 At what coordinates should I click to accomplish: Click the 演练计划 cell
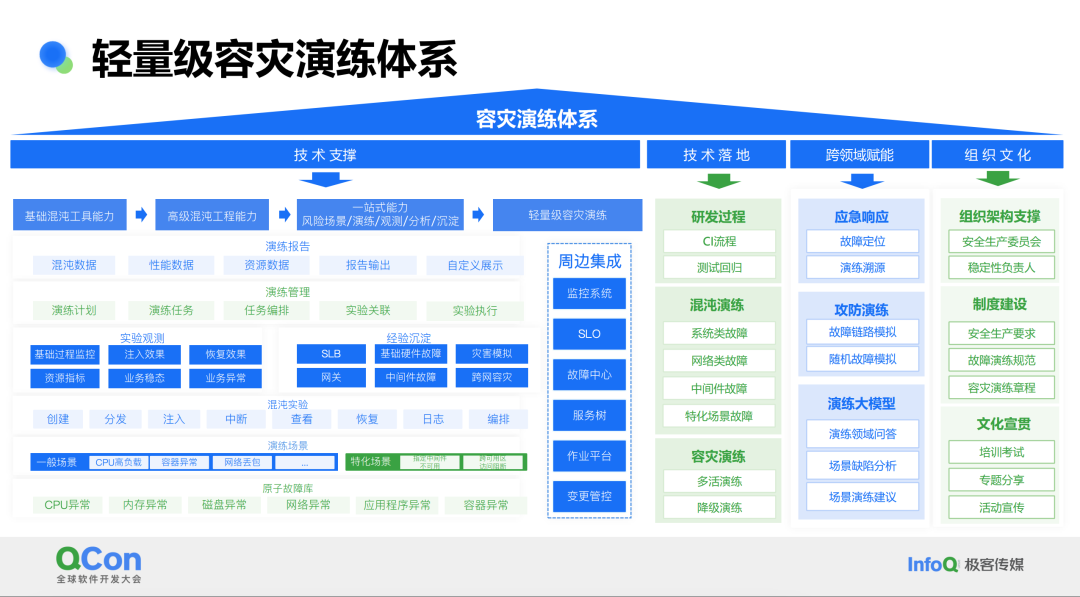[x=74, y=311]
